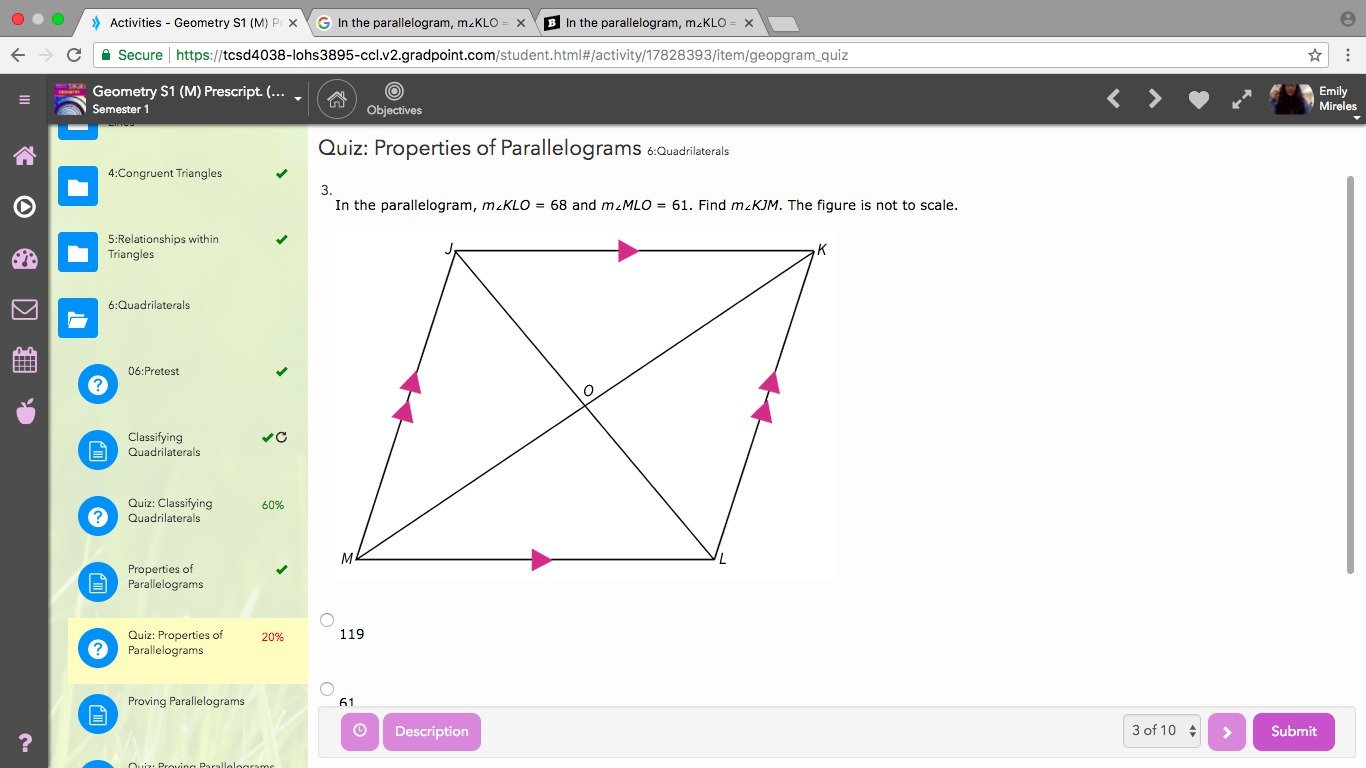1366x768 pixels.
Task: Open the Proving Parallelograms lesson icon
Action: [98, 714]
